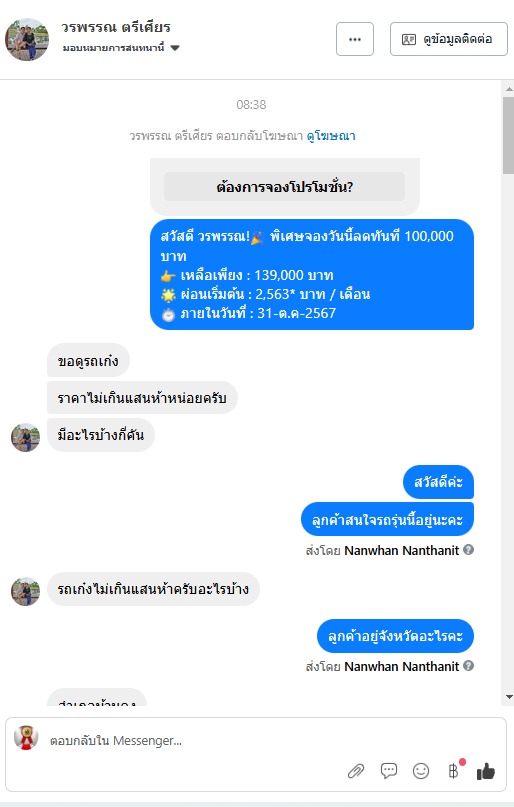The width and height of the screenshot is (514, 807).
Task: Click the customer name วรพรรณ ตรีเศียร header
Action: click(116, 27)
